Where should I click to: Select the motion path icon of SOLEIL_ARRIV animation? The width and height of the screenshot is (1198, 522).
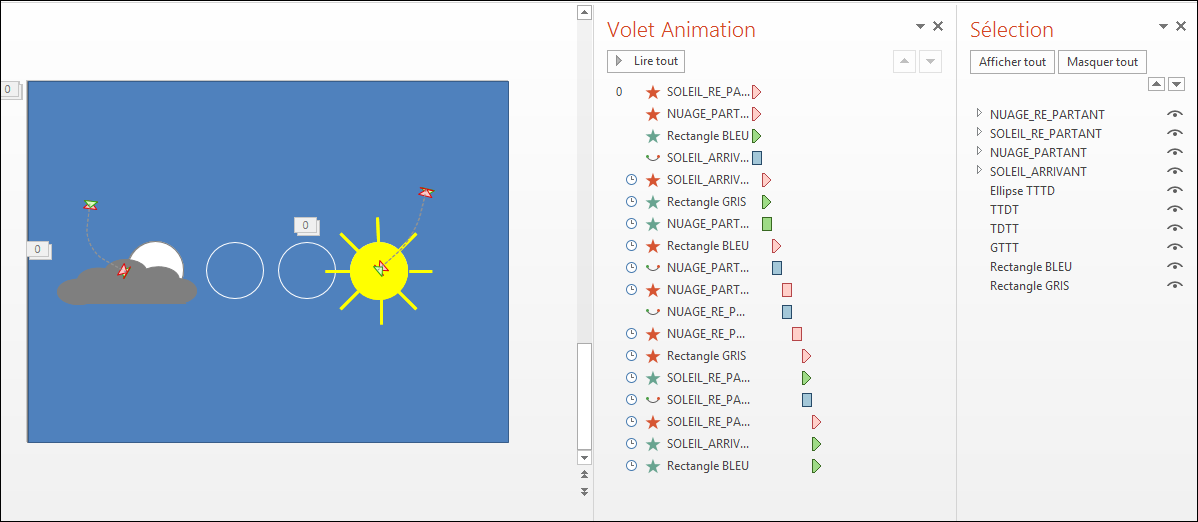tap(652, 158)
